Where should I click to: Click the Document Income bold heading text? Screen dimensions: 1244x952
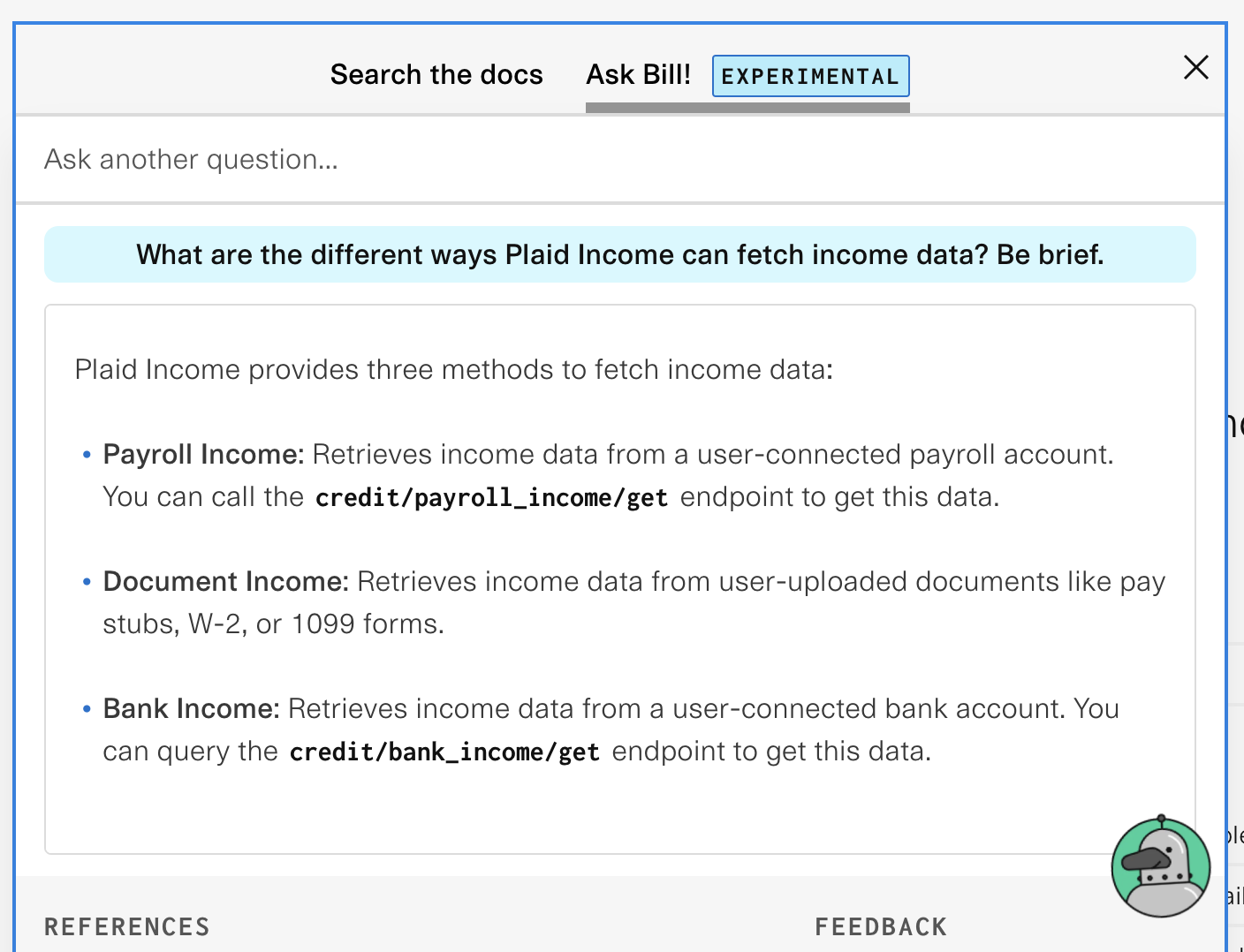coord(224,581)
